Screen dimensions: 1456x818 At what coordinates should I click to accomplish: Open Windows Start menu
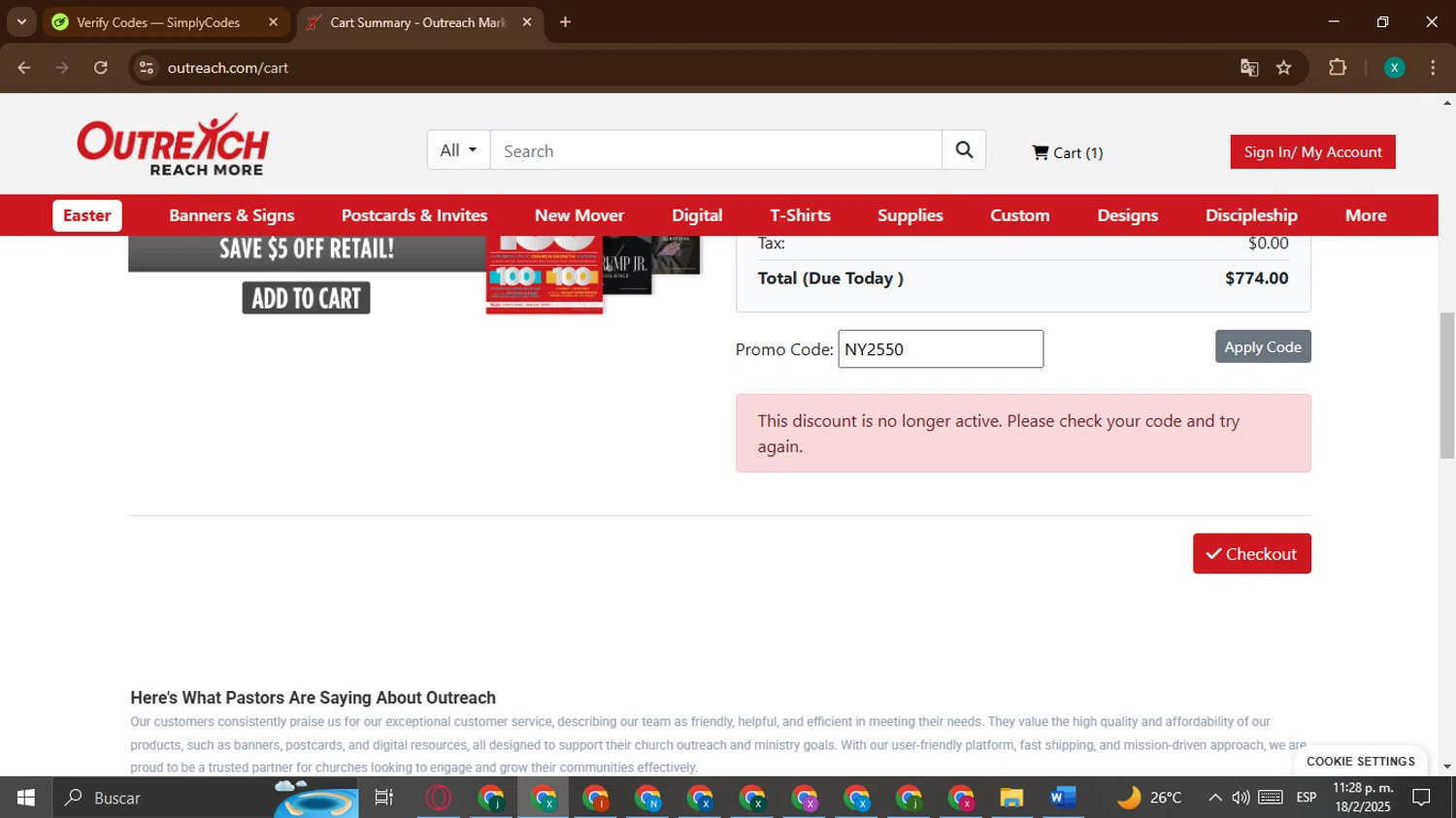(x=26, y=798)
